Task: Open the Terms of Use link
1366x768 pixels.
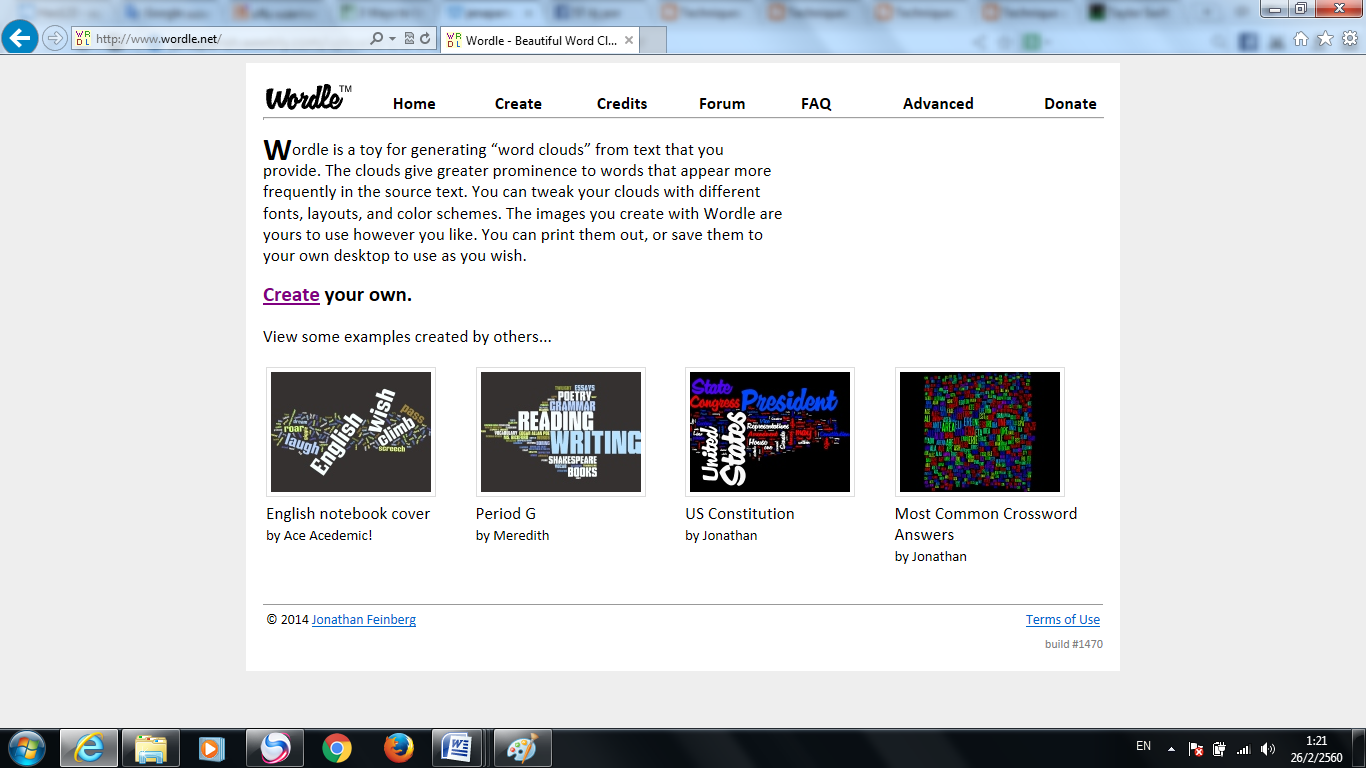Action: point(1063,620)
